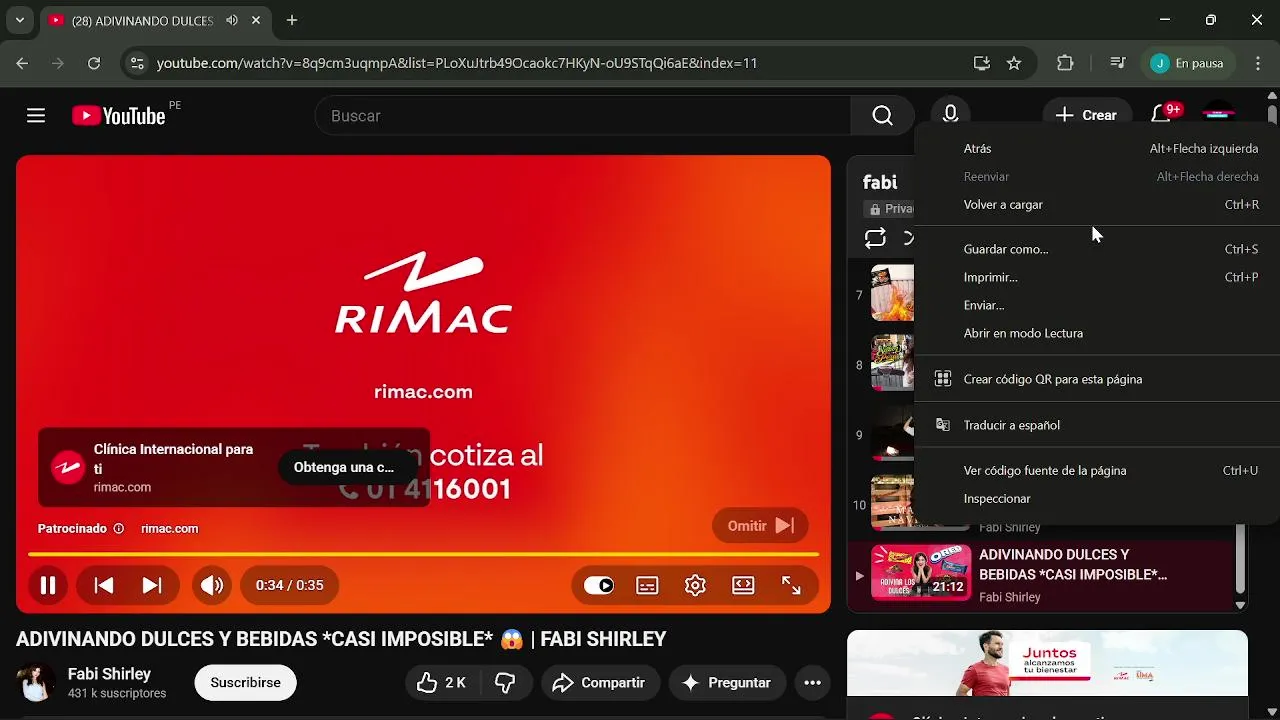The width and height of the screenshot is (1280, 720).
Task: Open the Chrome extensions icon
Action: pos(1065,63)
